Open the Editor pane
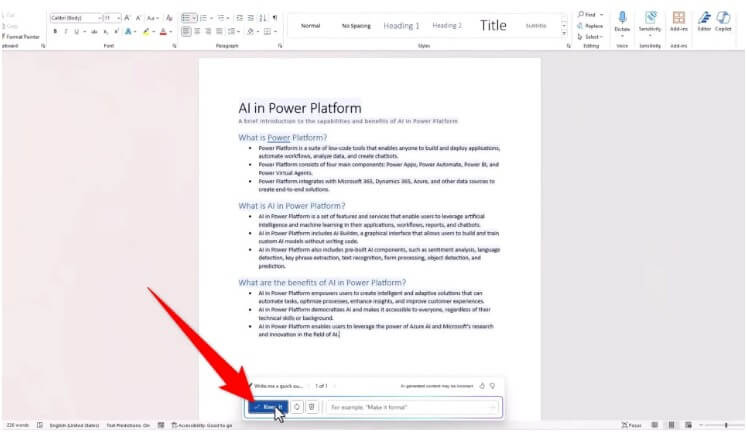 (704, 22)
